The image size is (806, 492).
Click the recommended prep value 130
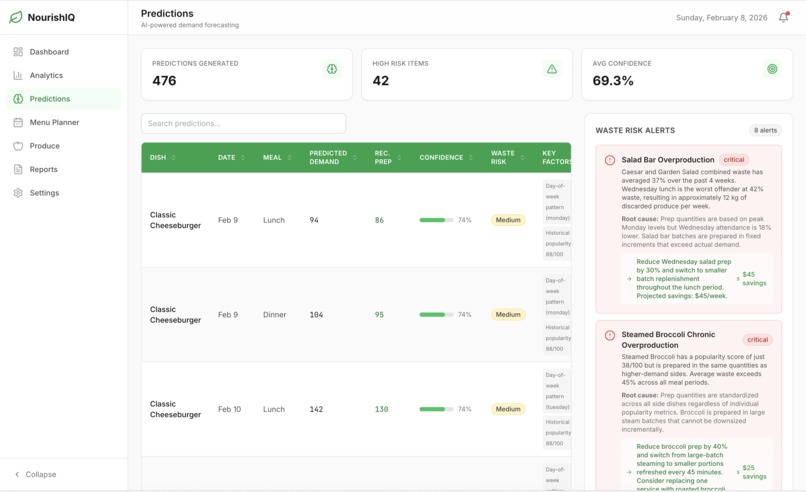(381, 409)
